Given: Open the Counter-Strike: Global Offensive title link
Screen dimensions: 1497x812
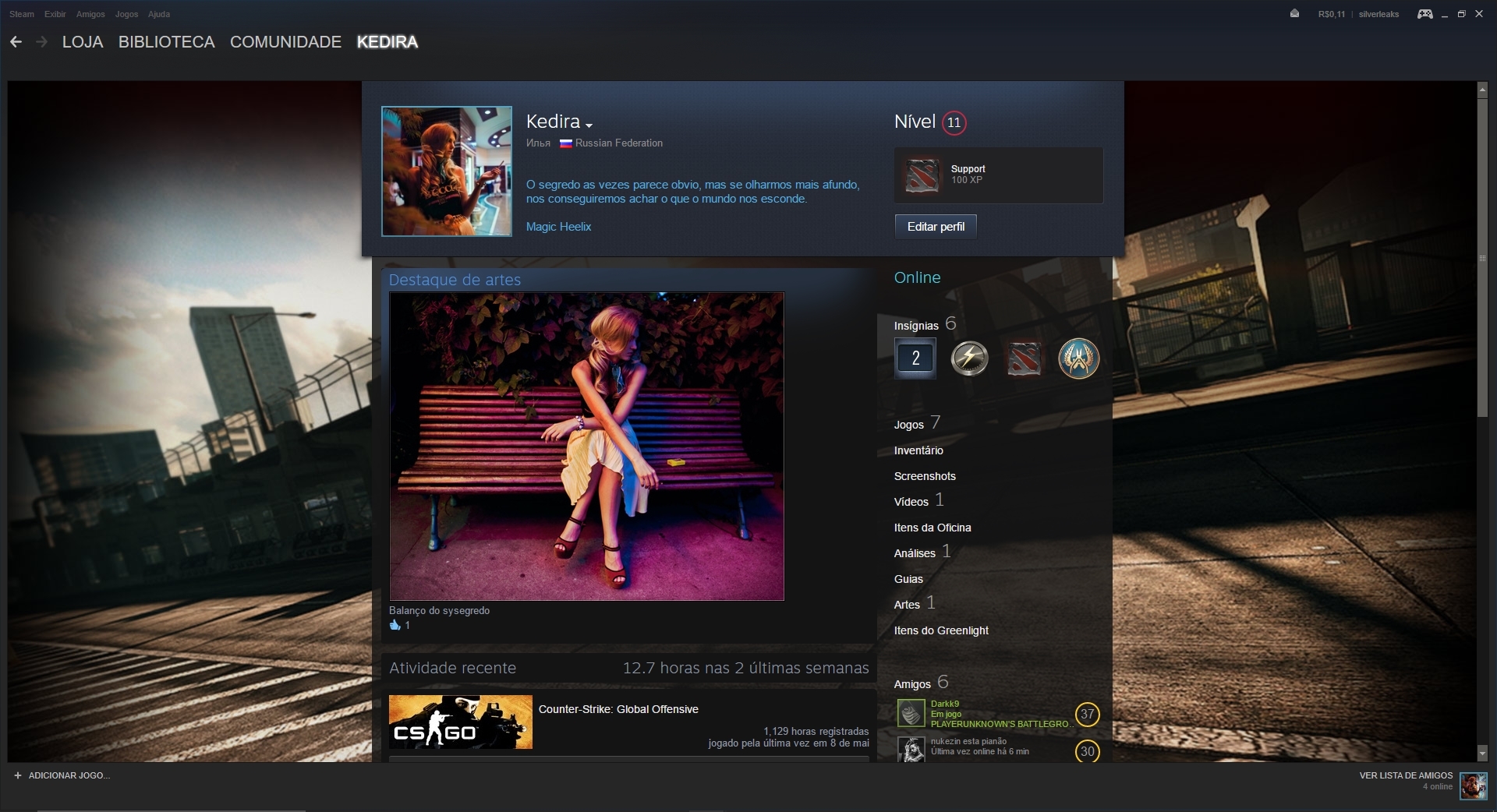Looking at the screenshot, I should [x=618, y=709].
